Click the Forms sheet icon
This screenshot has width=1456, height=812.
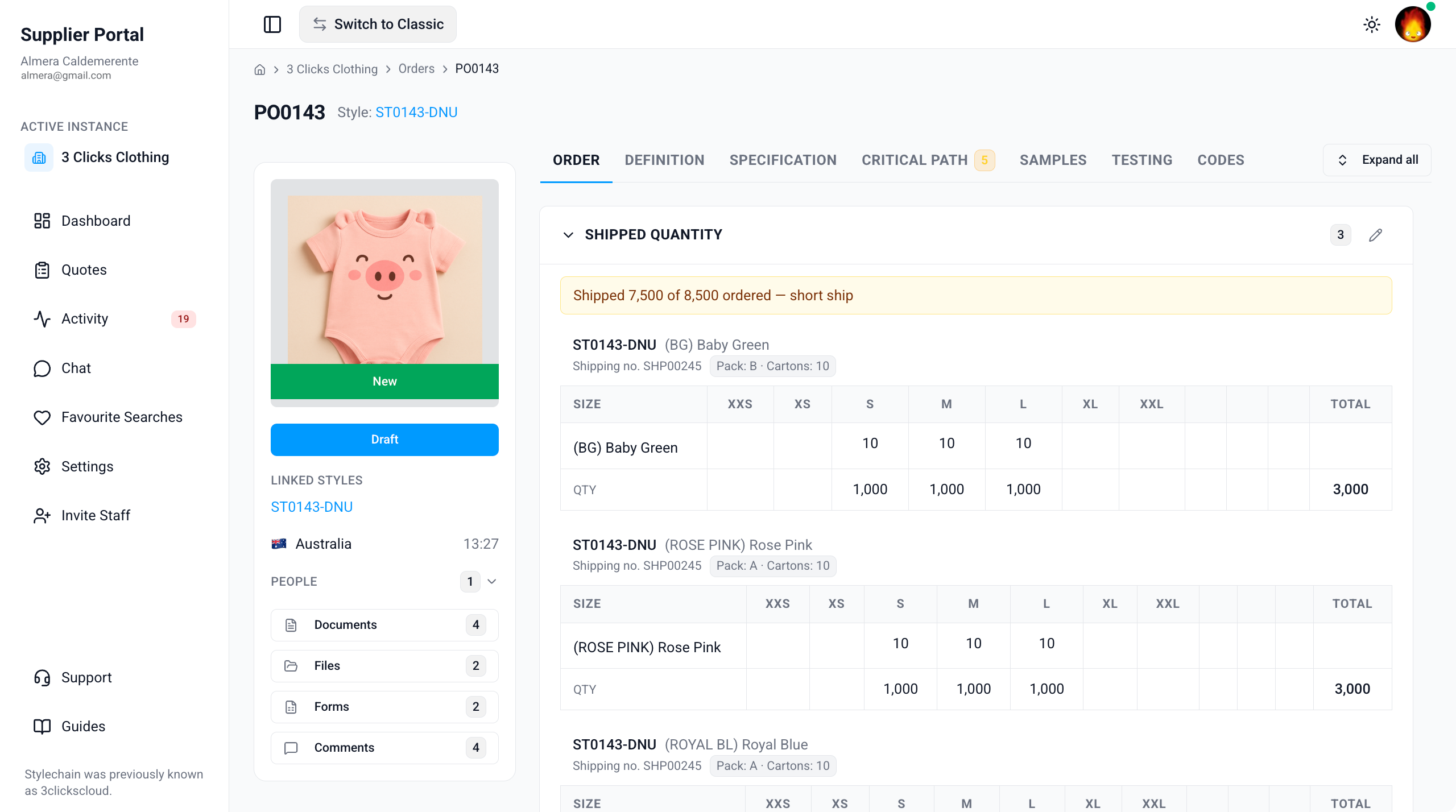point(291,707)
